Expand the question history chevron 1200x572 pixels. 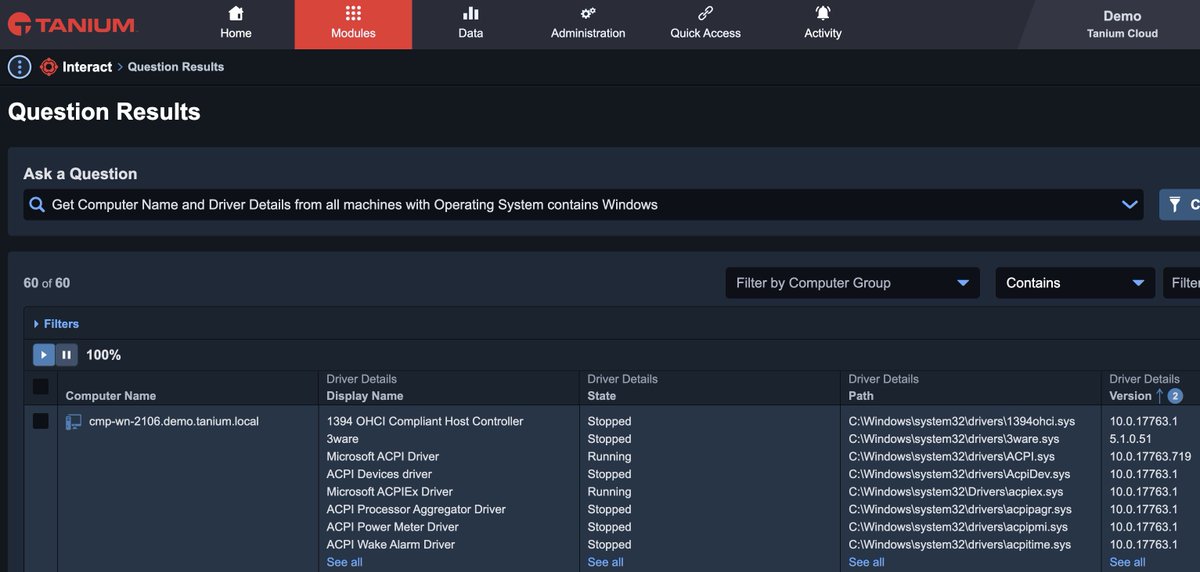(1130, 204)
